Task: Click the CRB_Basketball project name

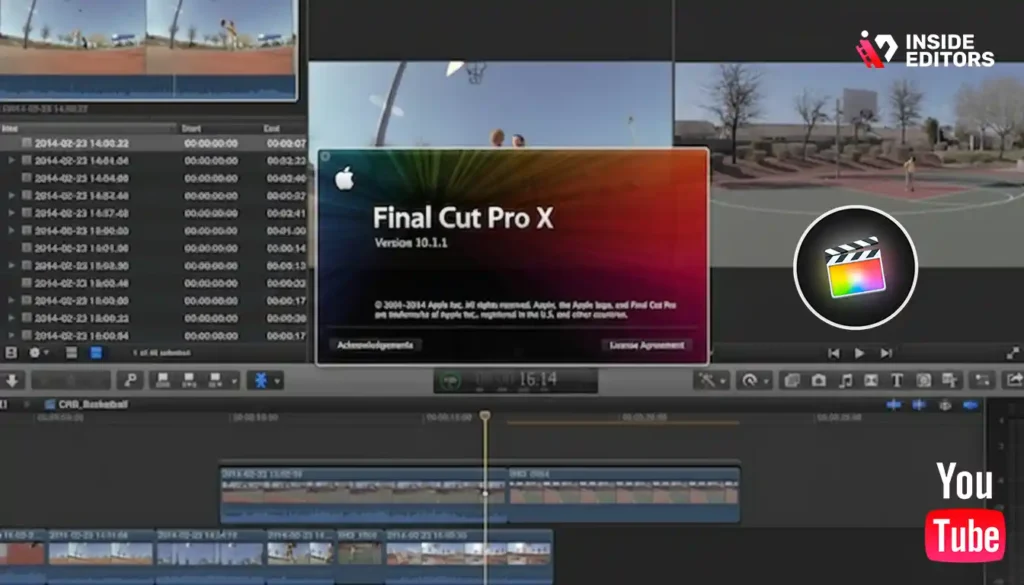Action: [92, 404]
